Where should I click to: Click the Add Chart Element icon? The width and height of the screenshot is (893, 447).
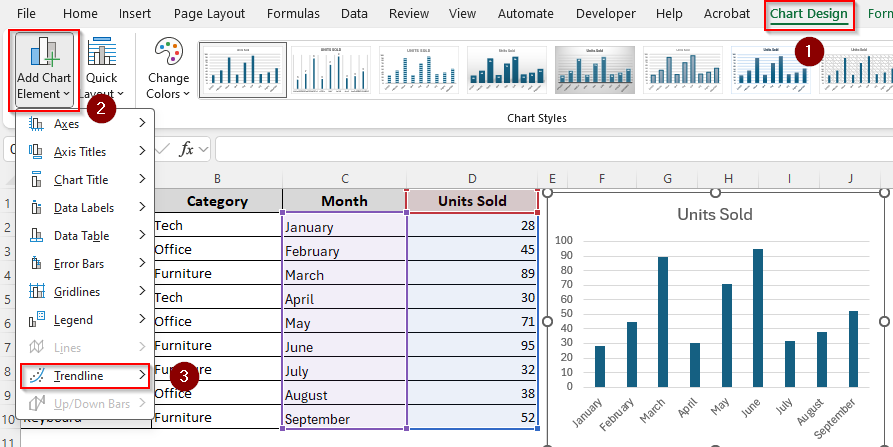[43, 52]
